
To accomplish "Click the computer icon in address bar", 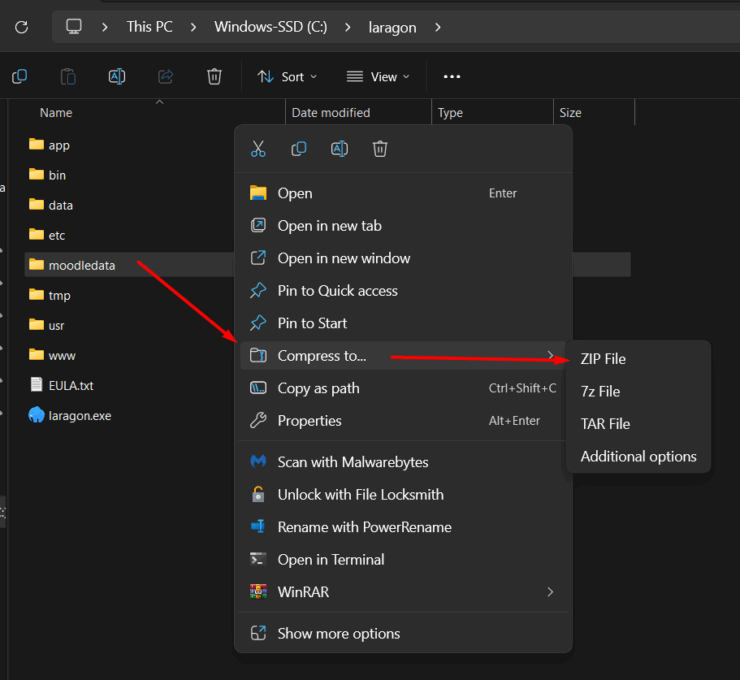I will 74,26.
